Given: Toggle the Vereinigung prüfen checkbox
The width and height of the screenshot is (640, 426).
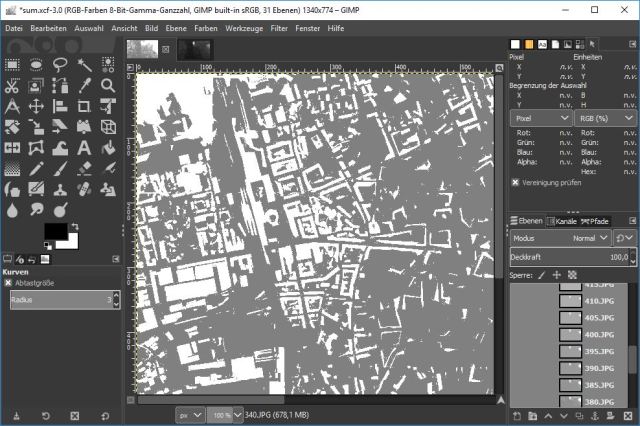Looking at the screenshot, I should point(515,182).
